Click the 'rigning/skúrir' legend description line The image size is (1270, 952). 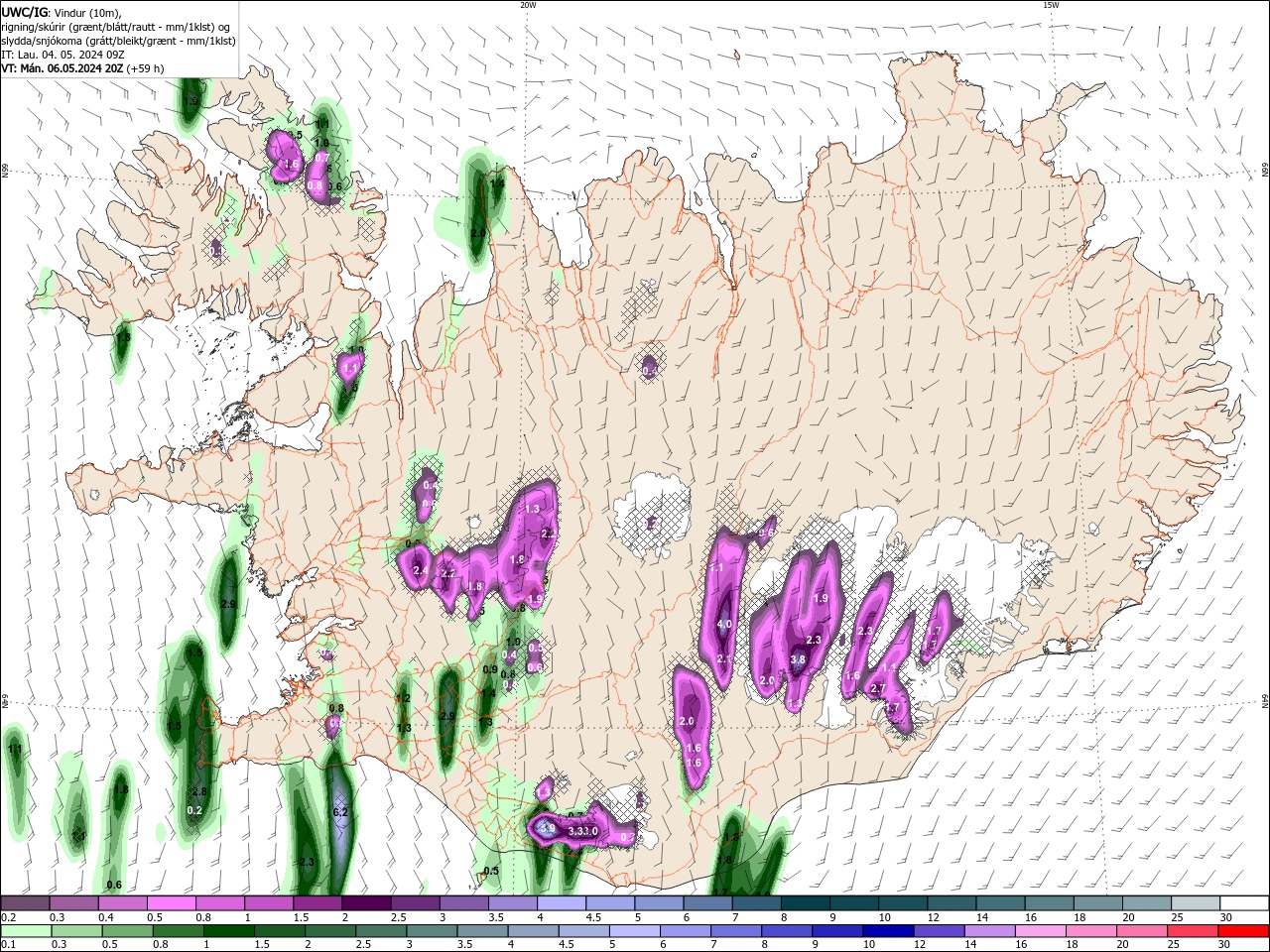click(116, 27)
